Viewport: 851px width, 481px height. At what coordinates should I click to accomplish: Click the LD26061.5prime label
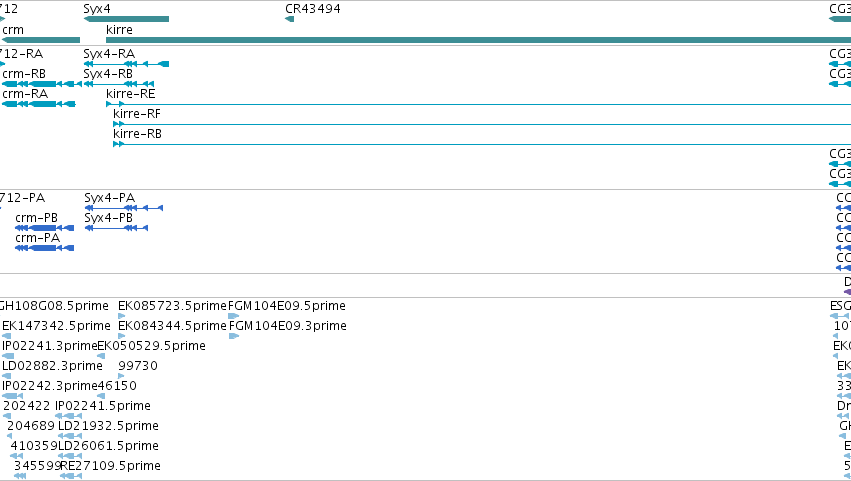[x=108, y=446]
